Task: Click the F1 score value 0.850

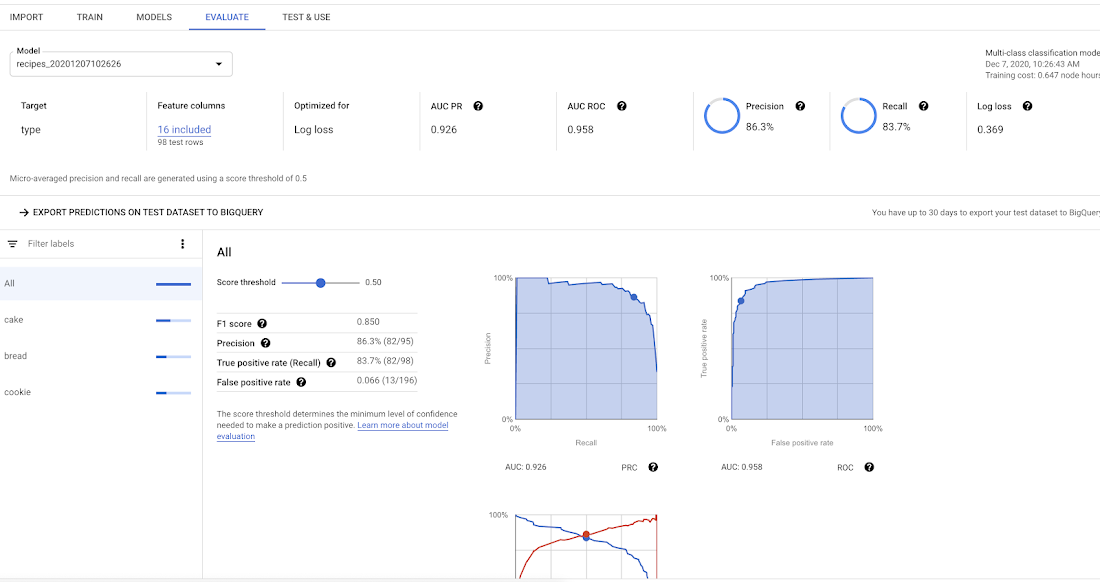Action: pyautogui.click(x=368, y=322)
